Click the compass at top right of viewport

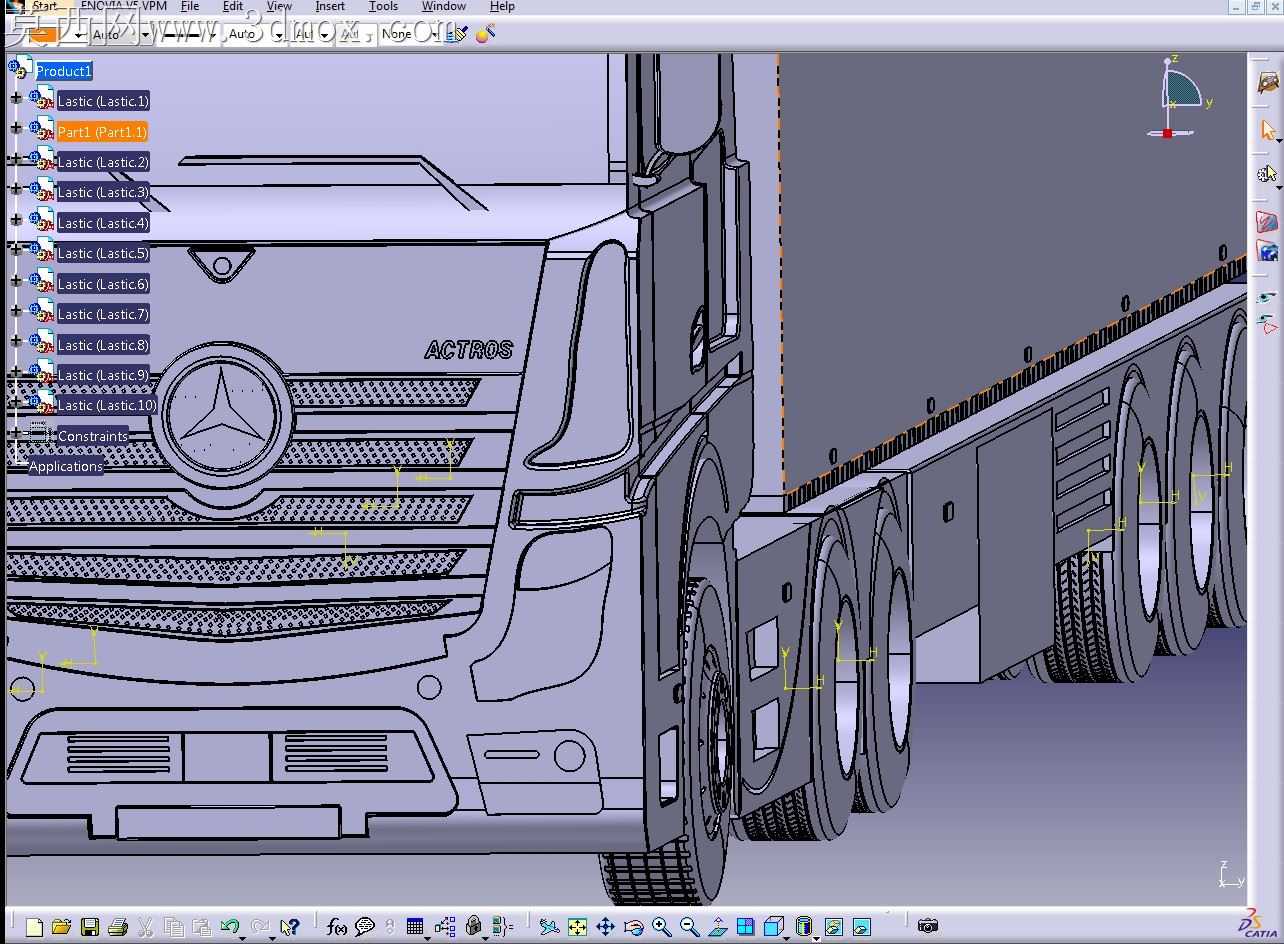coord(1181,98)
